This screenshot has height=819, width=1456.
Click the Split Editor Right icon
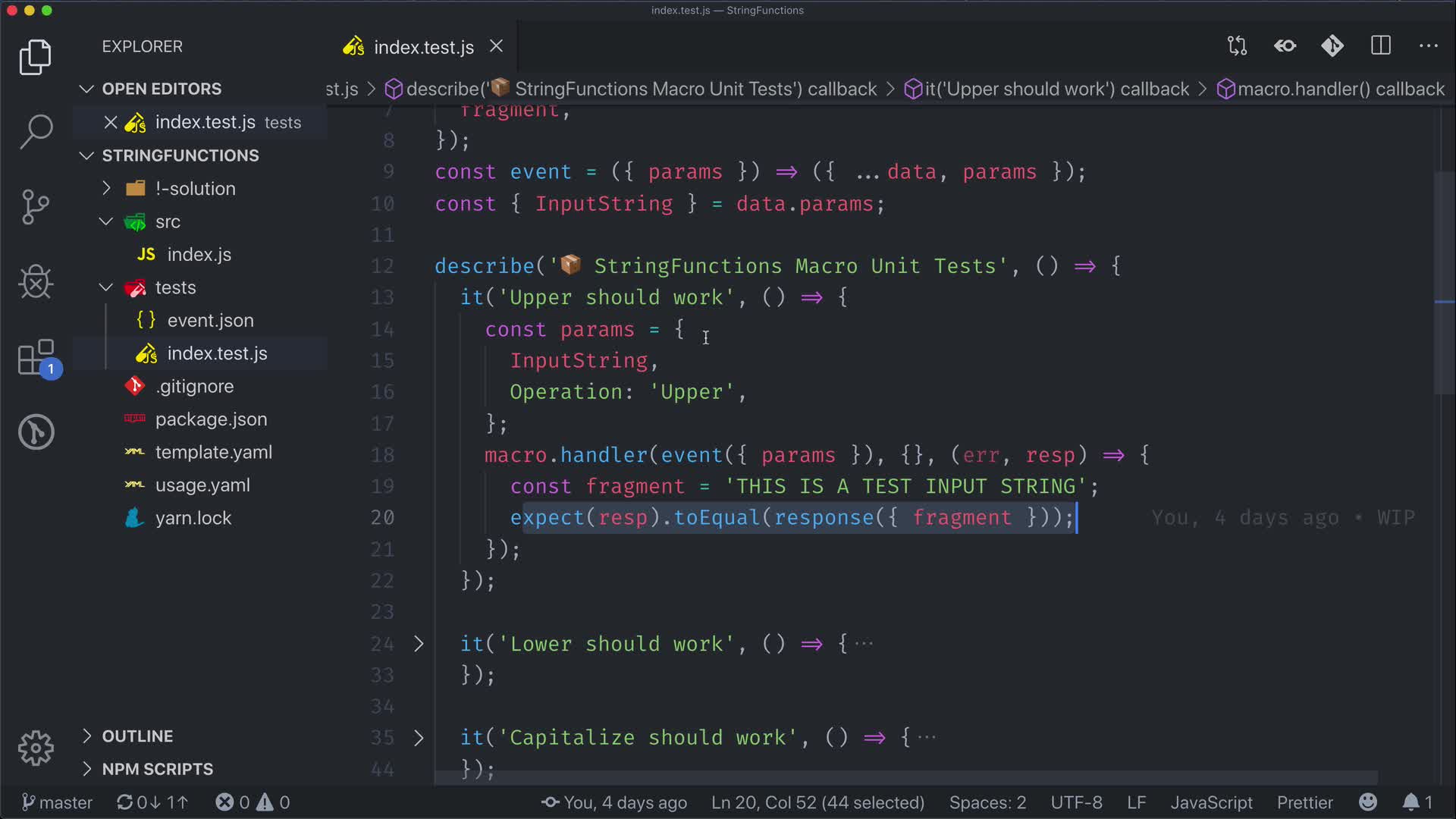click(1380, 46)
